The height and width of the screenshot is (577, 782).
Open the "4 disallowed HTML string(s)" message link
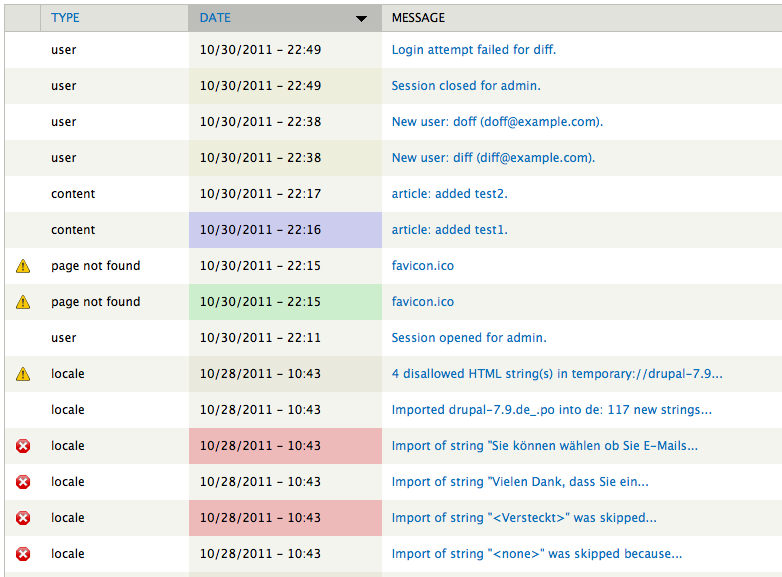pyautogui.click(x=556, y=374)
